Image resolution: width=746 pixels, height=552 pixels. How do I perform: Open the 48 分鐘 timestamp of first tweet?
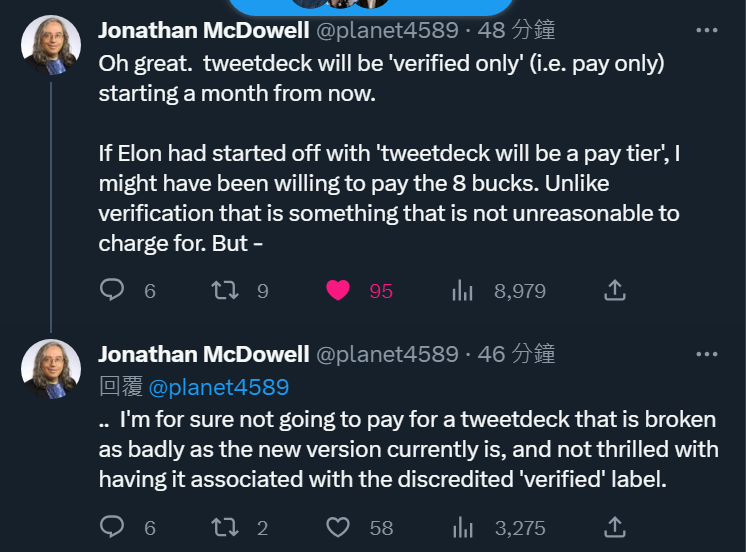(516, 30)
